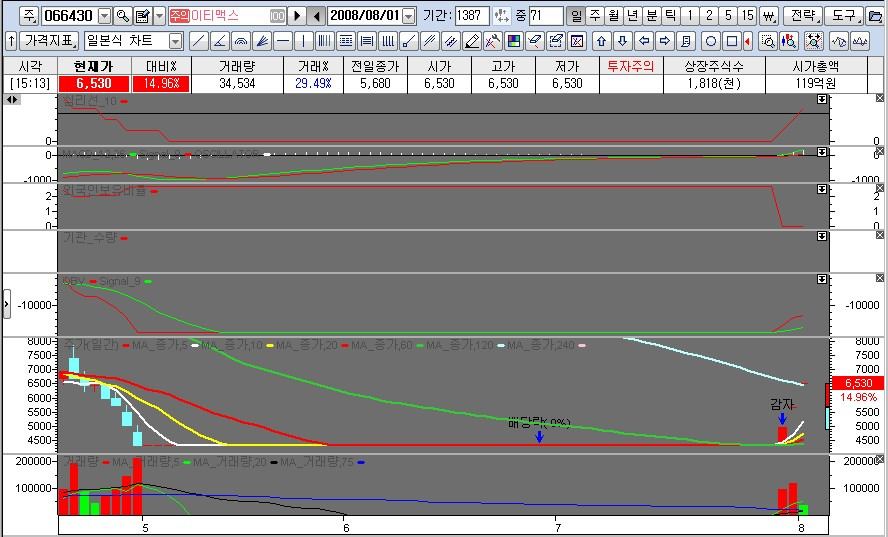
Task: Click the 중 input field showing 71
Action: 546,16
